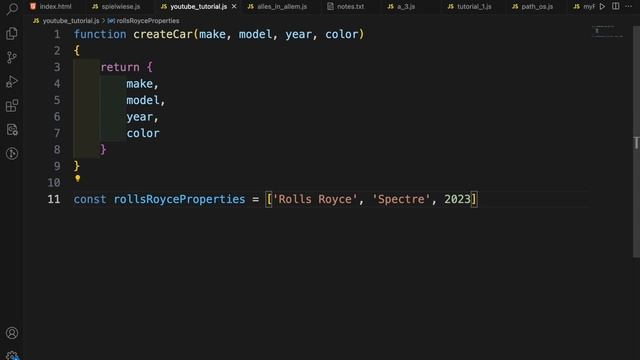Switch to the alles_in_allem.js tab
This screenshot has height=360, width=640.
[x=277, y=7]
